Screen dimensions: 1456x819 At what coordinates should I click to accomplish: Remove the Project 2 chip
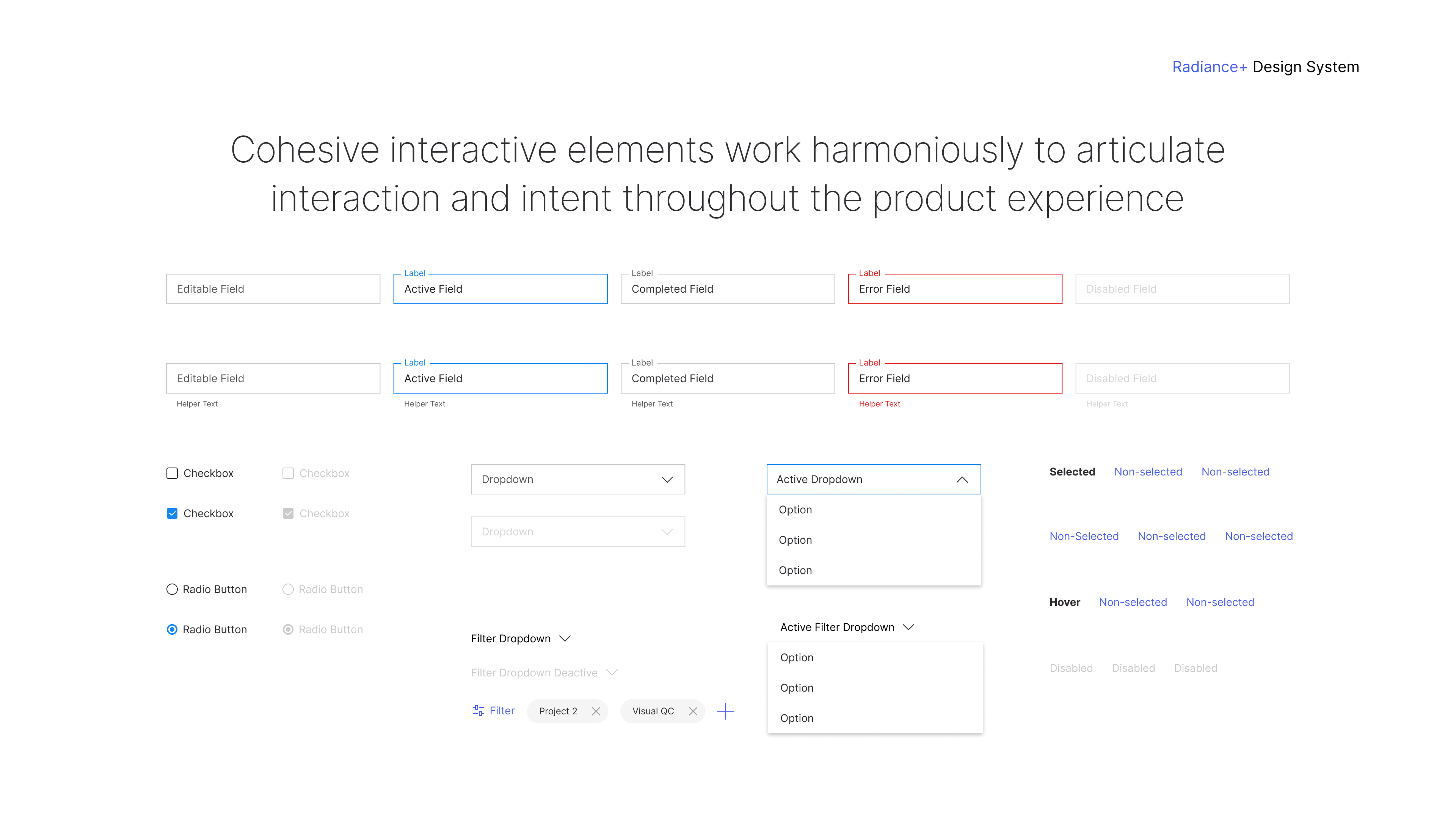tap(596, 711)
